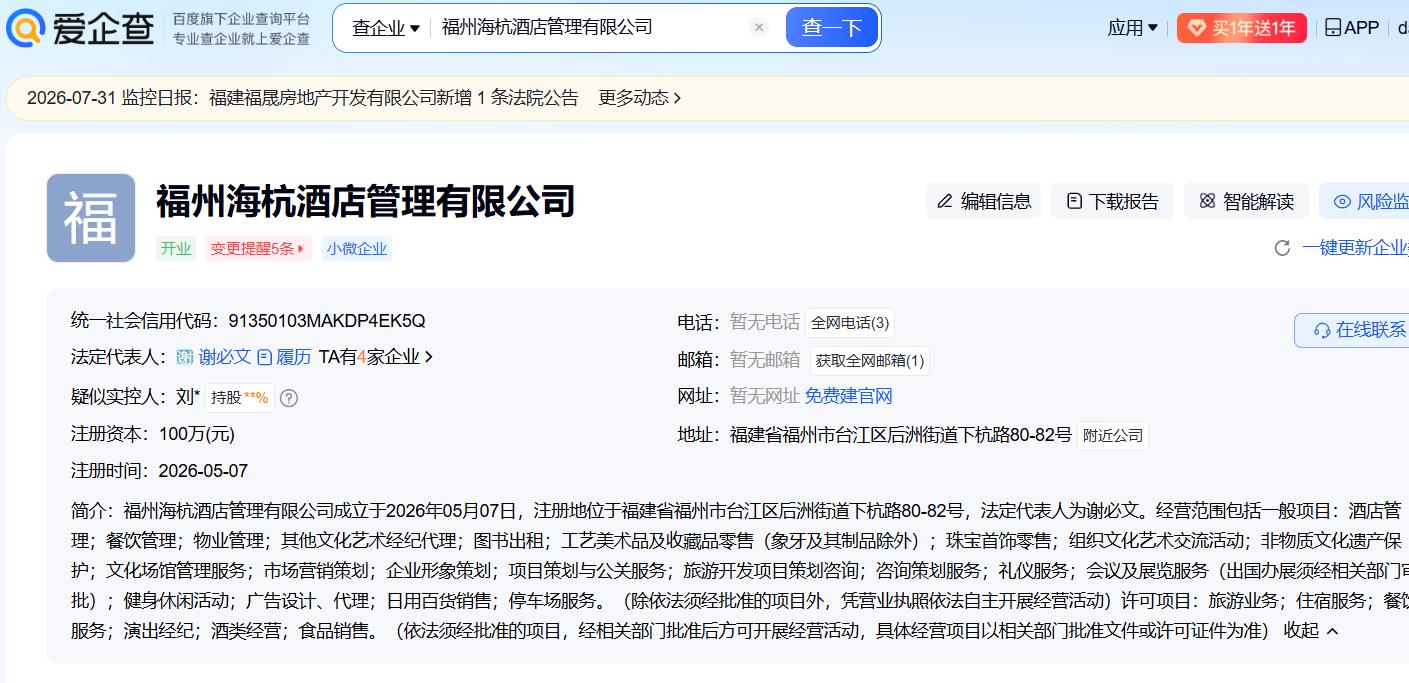Click the 查一下 search button
Viewport: 1409px width, 683px height.
(832, 28)
